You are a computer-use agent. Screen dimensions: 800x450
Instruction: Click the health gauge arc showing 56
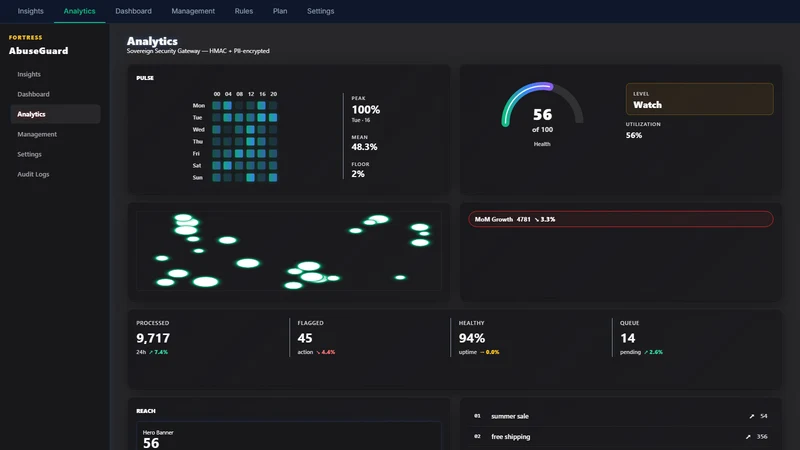[x=542, y=105]
